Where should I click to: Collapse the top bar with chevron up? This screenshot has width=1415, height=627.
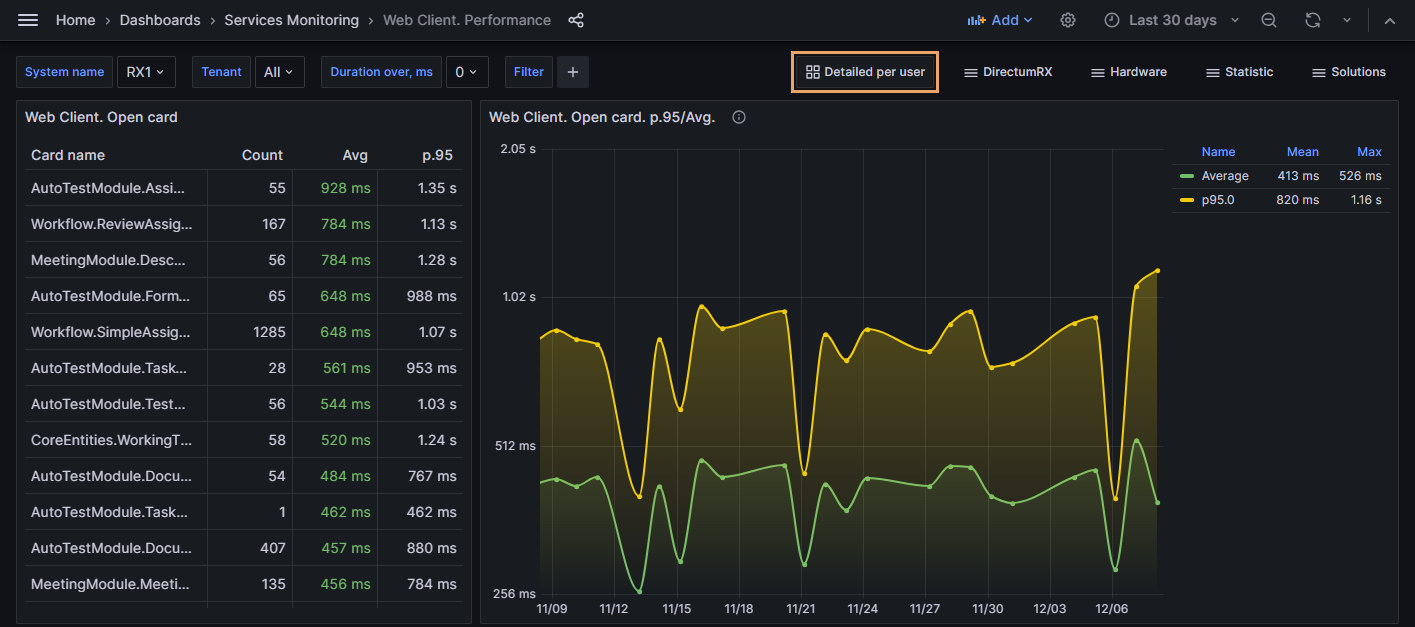click(1389, 20)
